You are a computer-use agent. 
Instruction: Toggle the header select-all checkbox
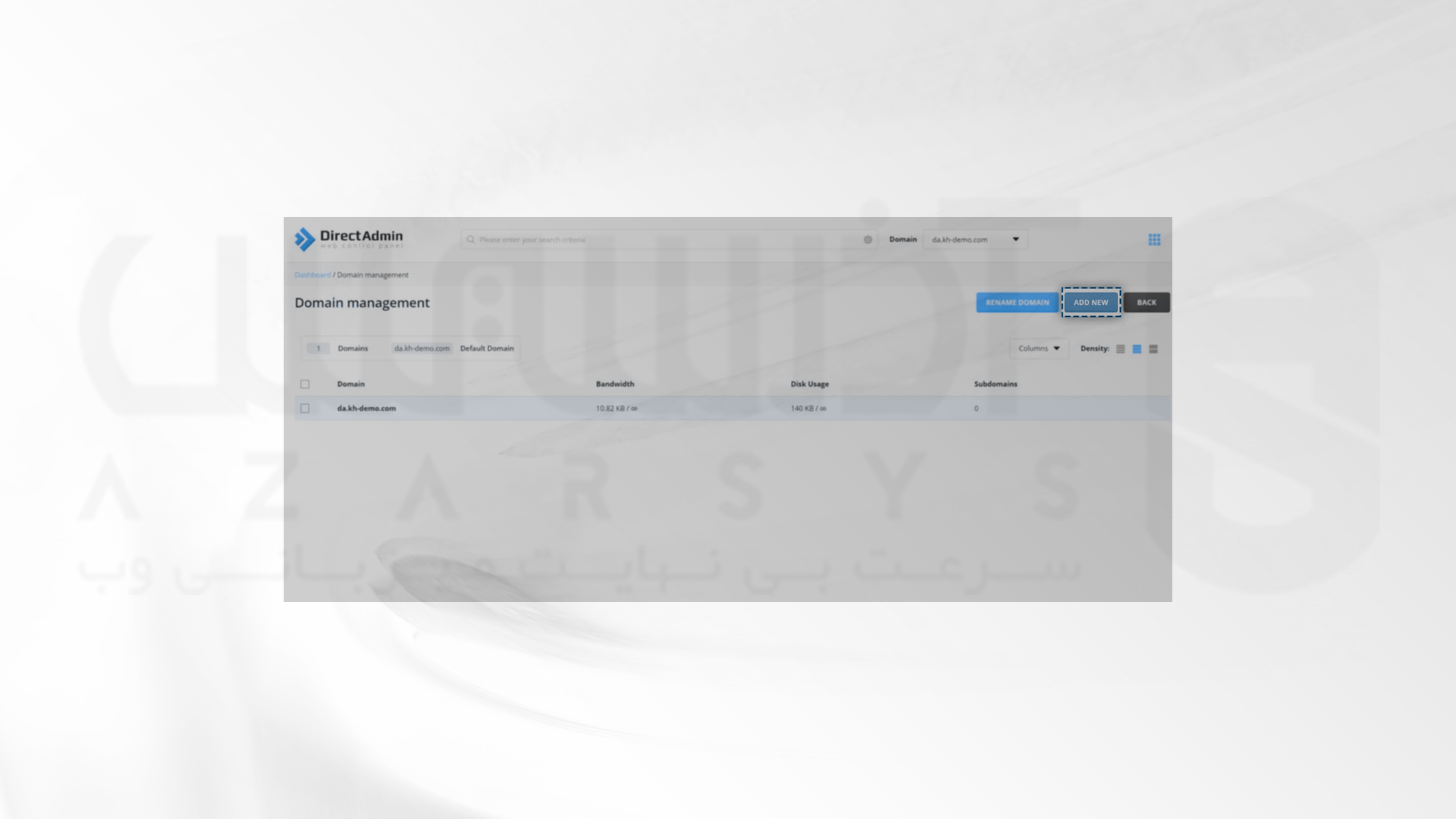[x=304, y=384]
